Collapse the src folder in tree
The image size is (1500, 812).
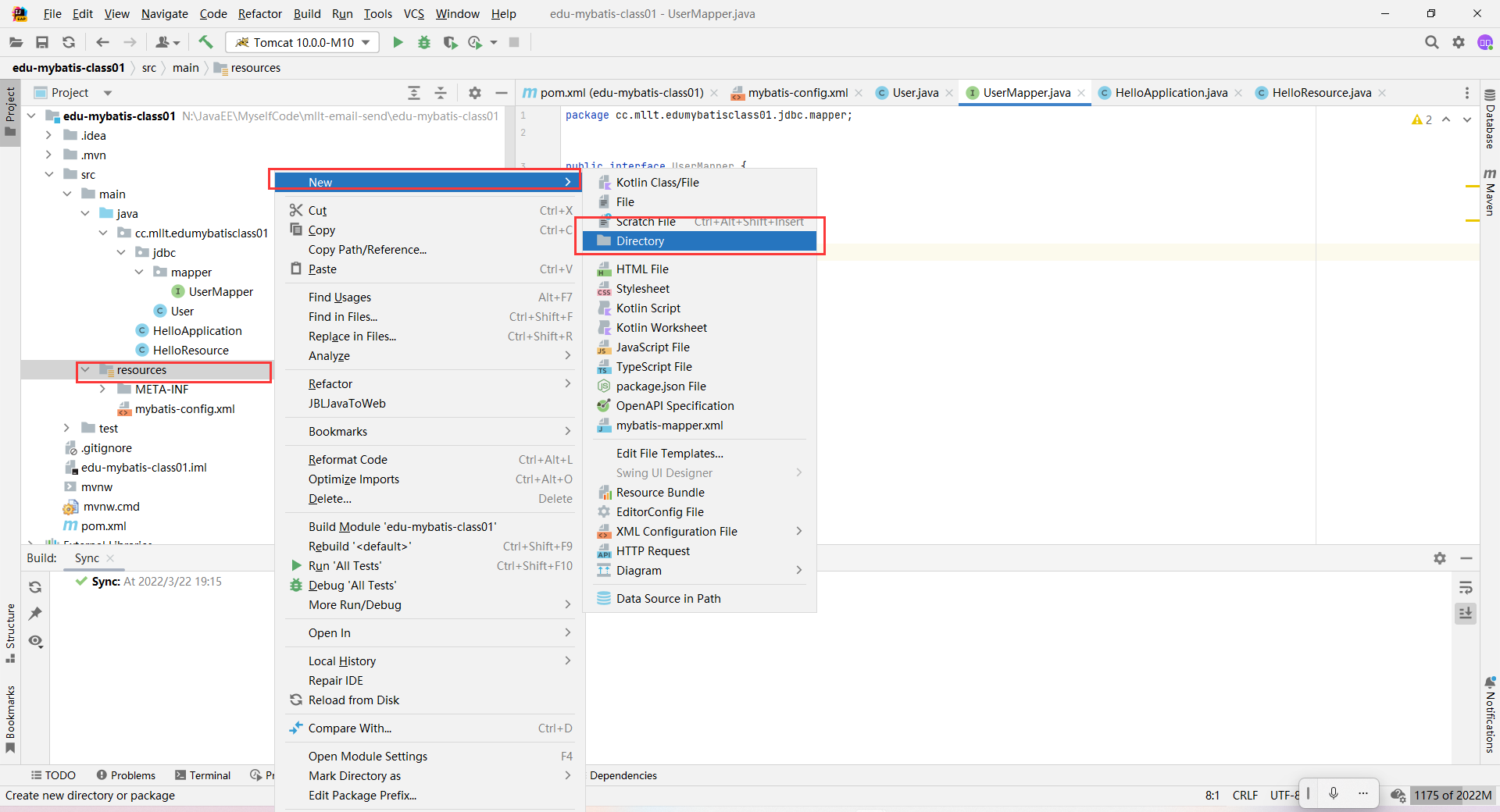[x=49, y=174]
